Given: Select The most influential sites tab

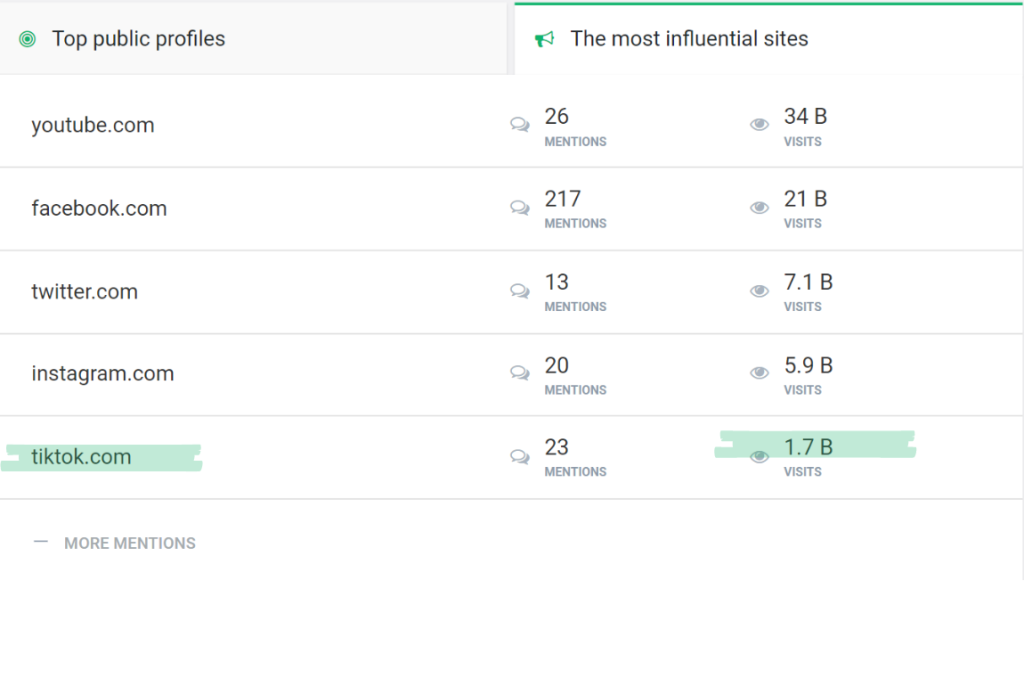Looking at the screenshot, I should (689, 39).
